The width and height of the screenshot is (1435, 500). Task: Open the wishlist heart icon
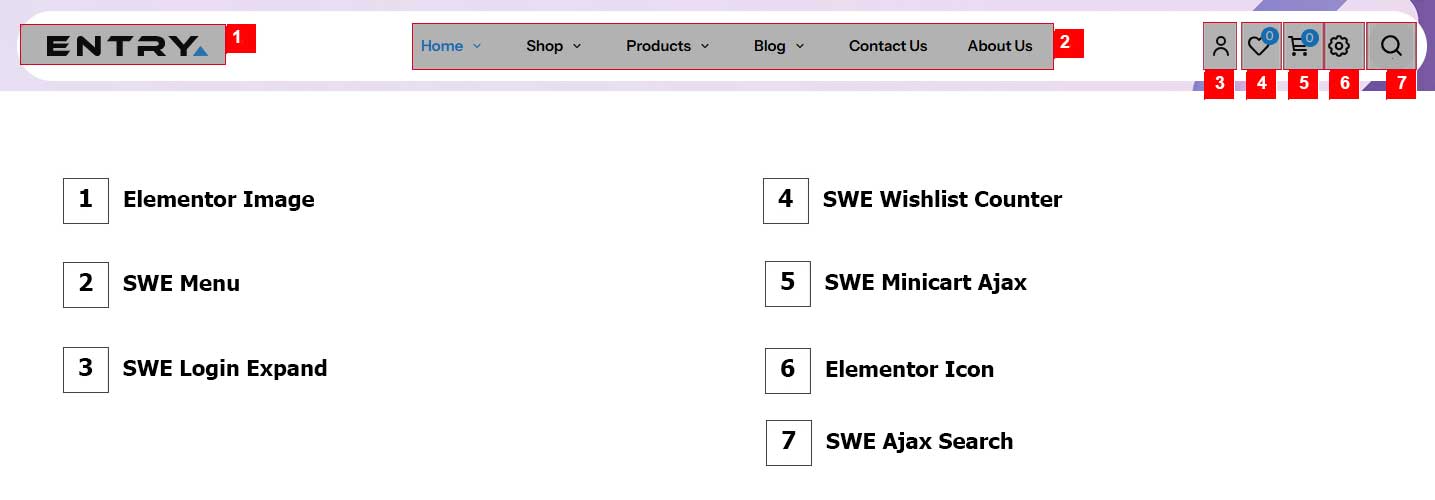tap(1258, 46)
